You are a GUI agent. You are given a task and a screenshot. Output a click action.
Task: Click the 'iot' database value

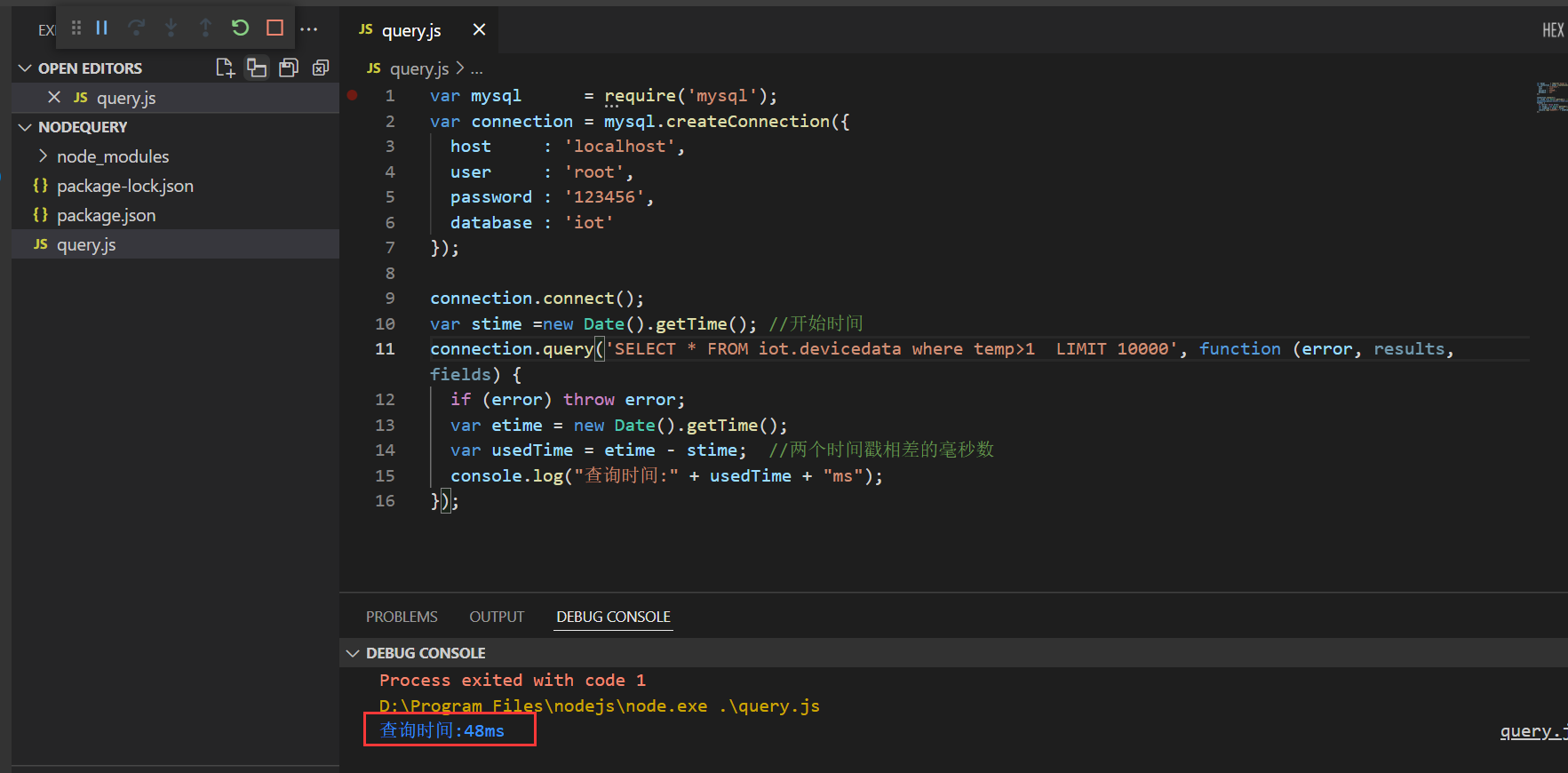tap(589, 223)
